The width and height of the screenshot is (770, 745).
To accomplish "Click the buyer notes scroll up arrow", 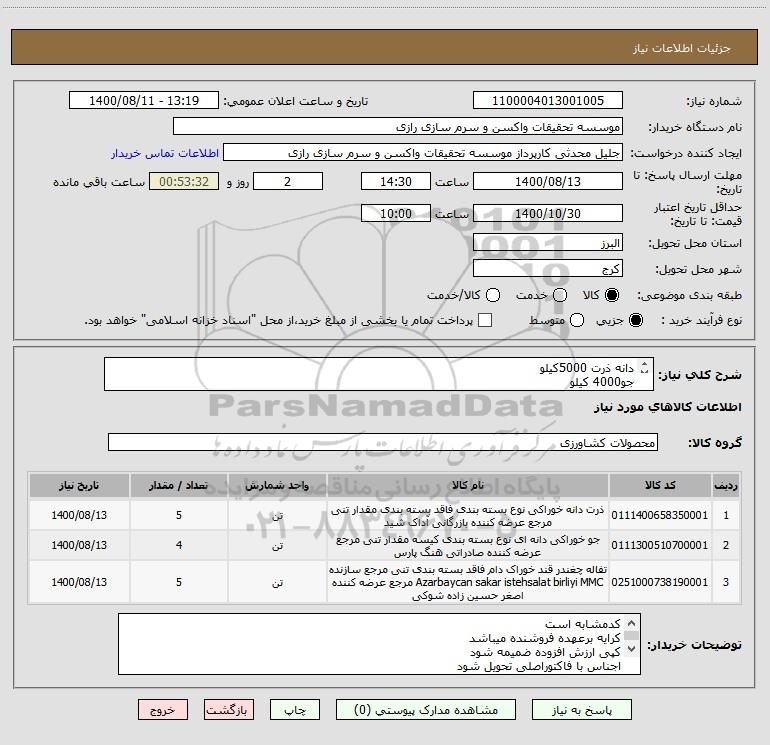I will click(x=632, y=623).
